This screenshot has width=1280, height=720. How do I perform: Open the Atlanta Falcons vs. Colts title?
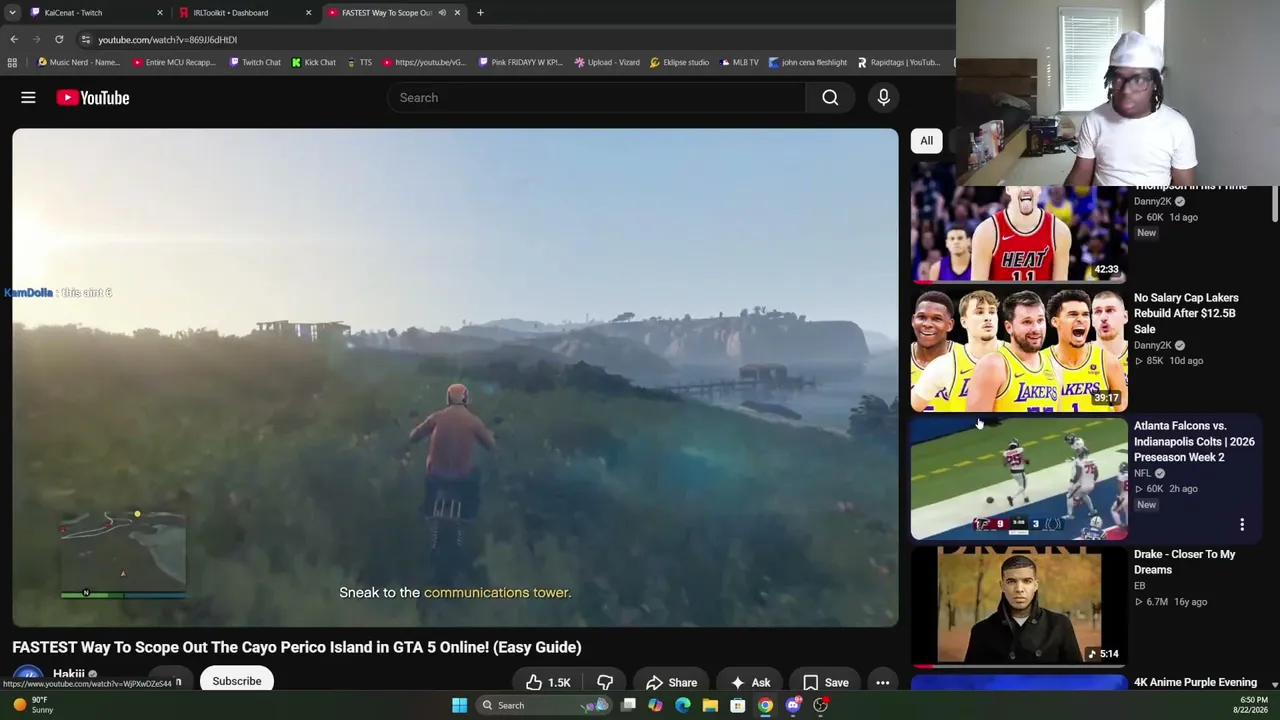[x=1194, y=441]
